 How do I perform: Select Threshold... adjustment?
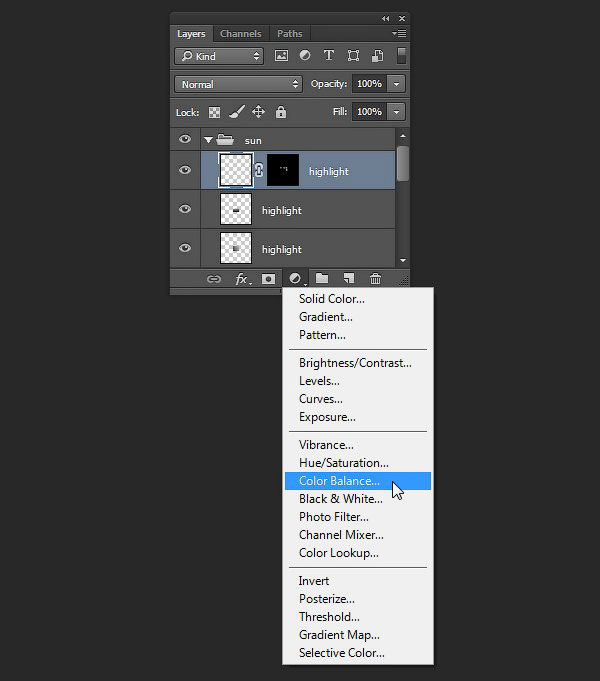click(358, 617)
